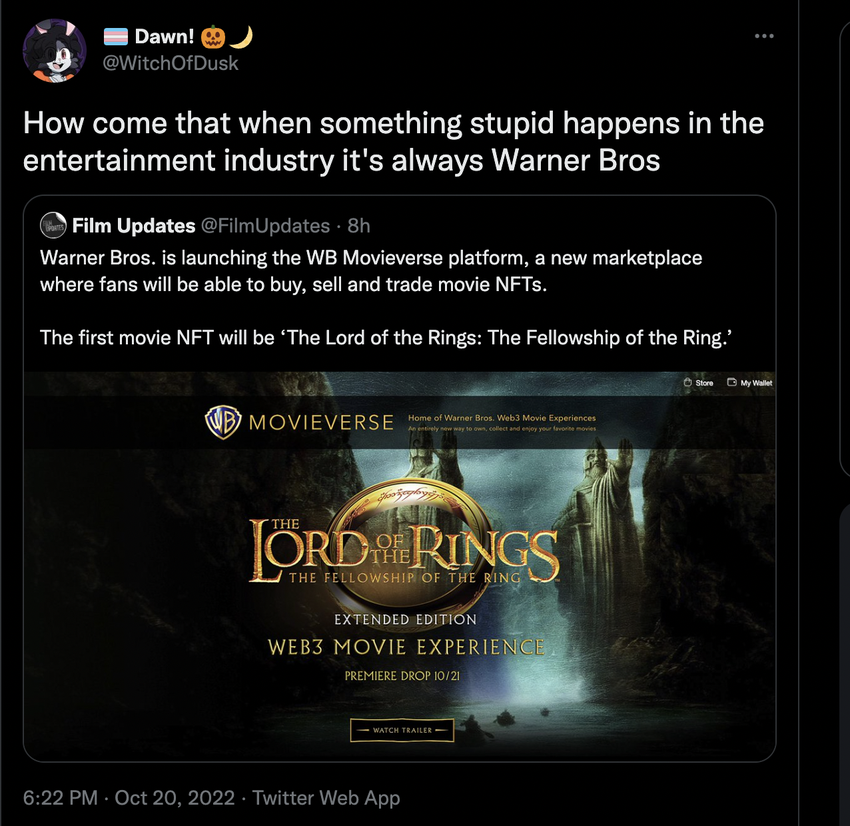The width and height of the screenshot is (850, 826).
Task: Click the crescent moon emoji by name
Action: (x=241, y=37)
